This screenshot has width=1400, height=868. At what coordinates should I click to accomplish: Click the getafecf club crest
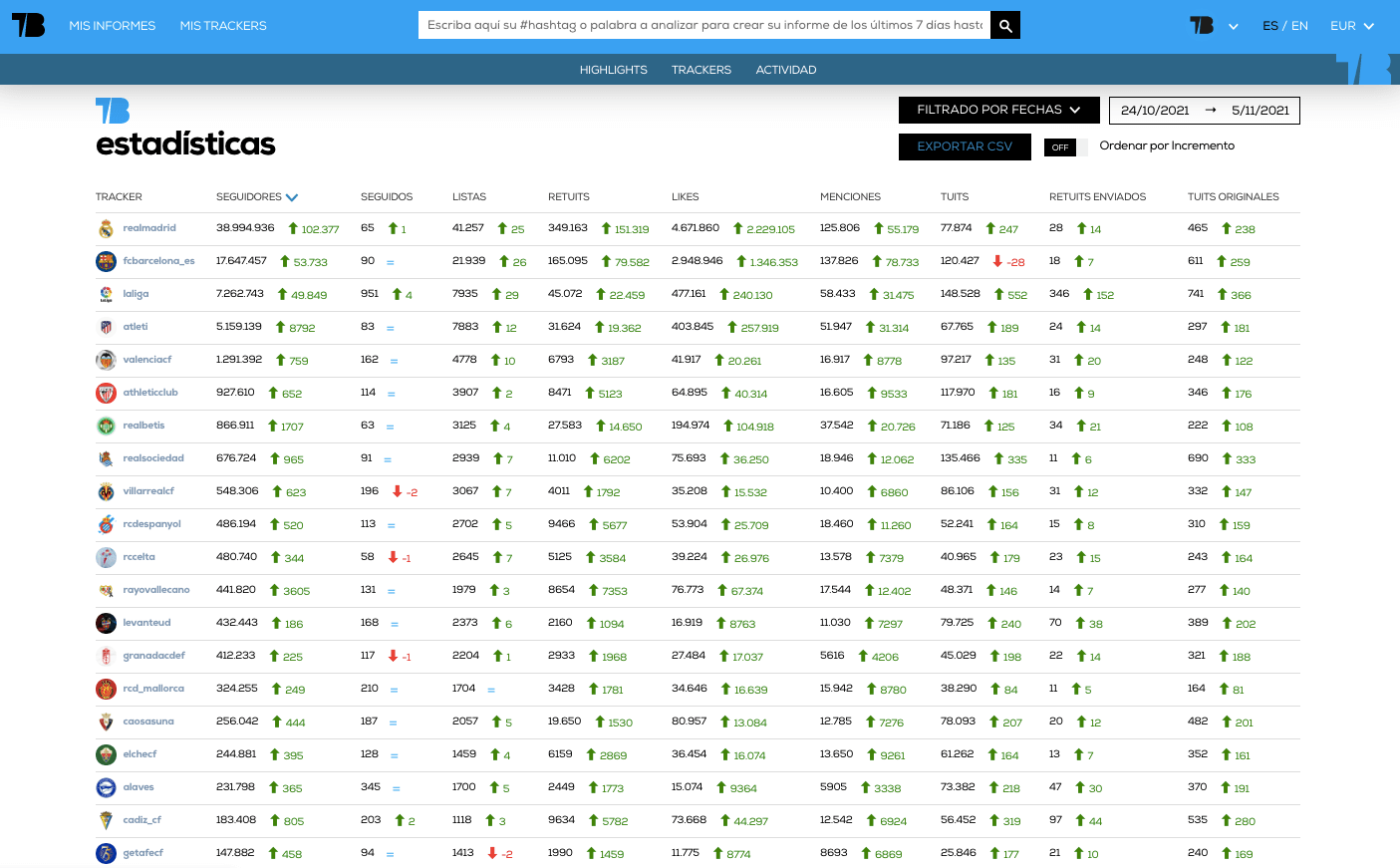106,853
